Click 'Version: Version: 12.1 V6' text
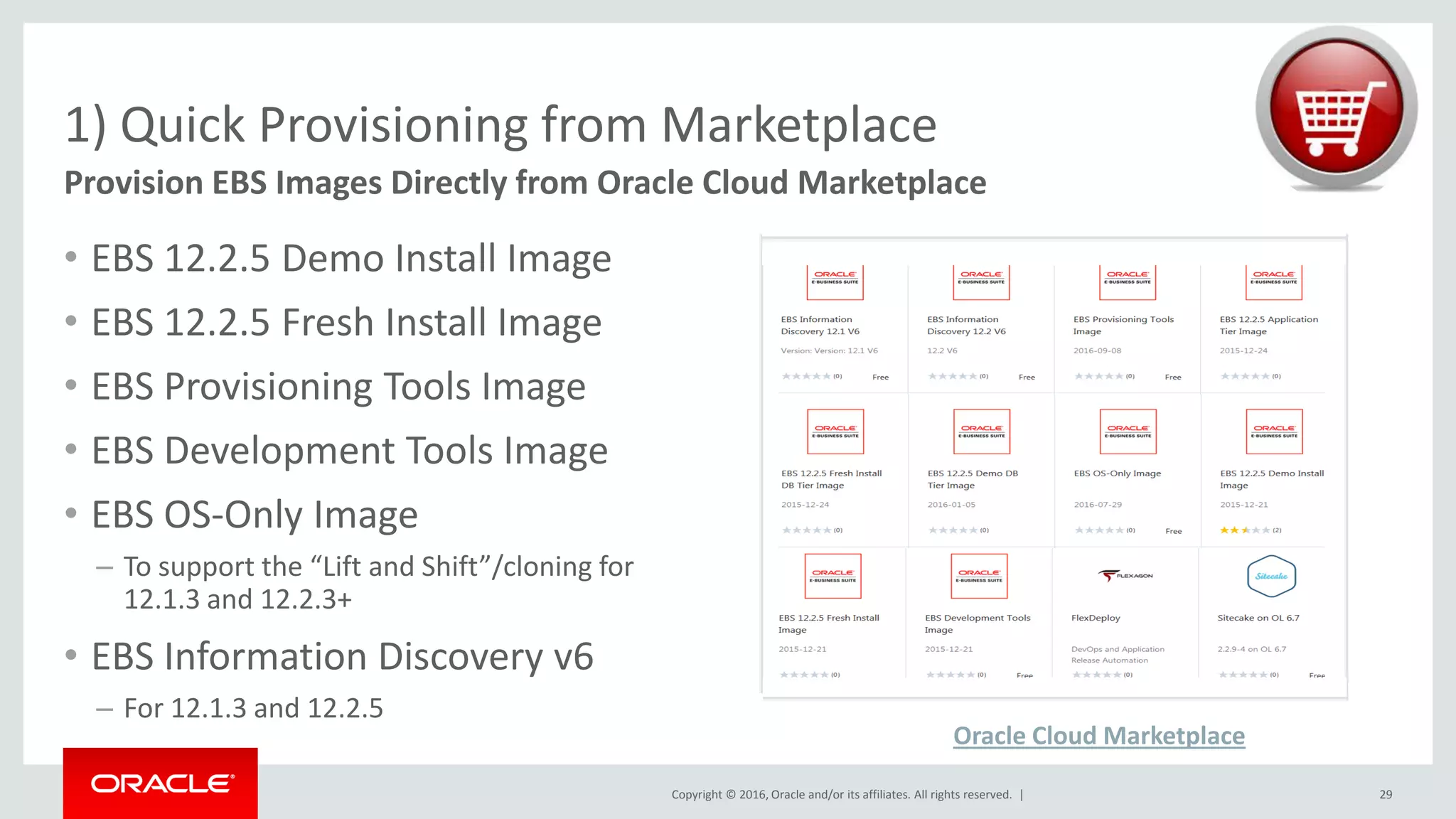 (829, 350)
